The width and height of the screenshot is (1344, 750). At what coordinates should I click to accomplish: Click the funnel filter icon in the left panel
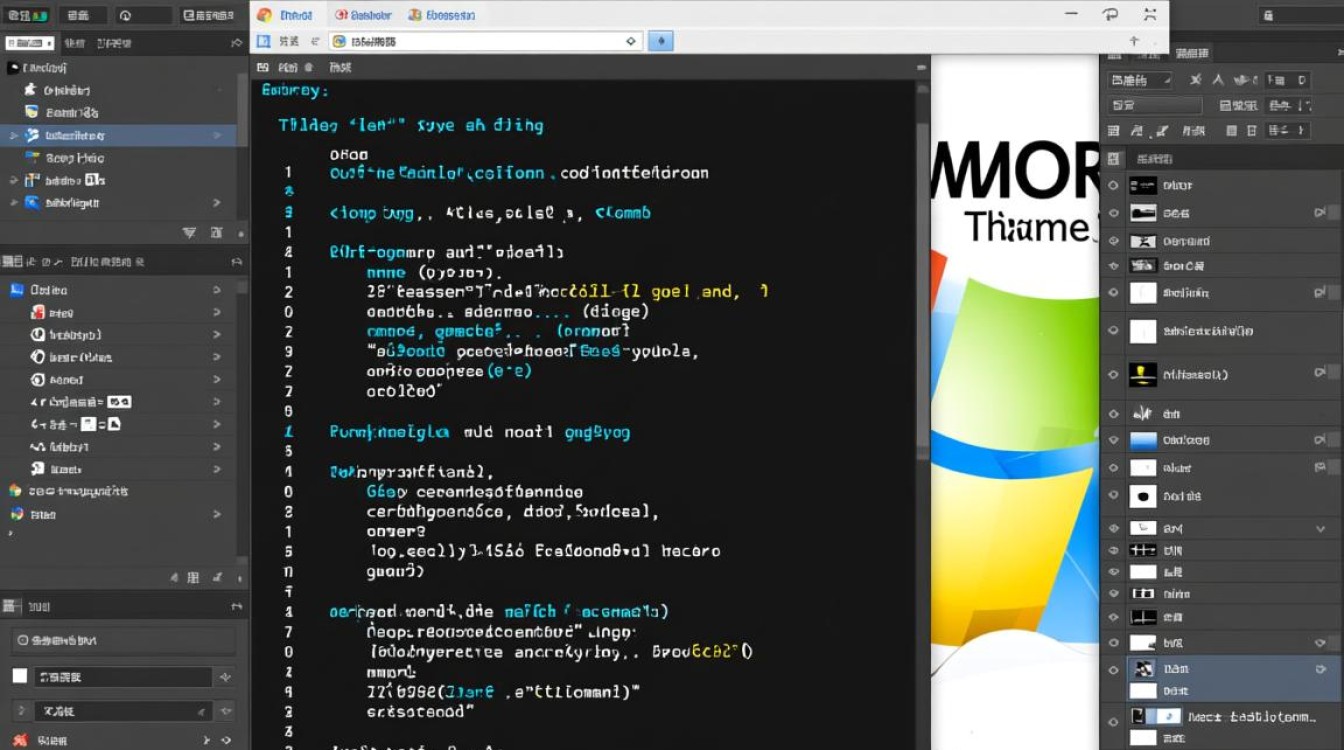(x=189, y=232)
